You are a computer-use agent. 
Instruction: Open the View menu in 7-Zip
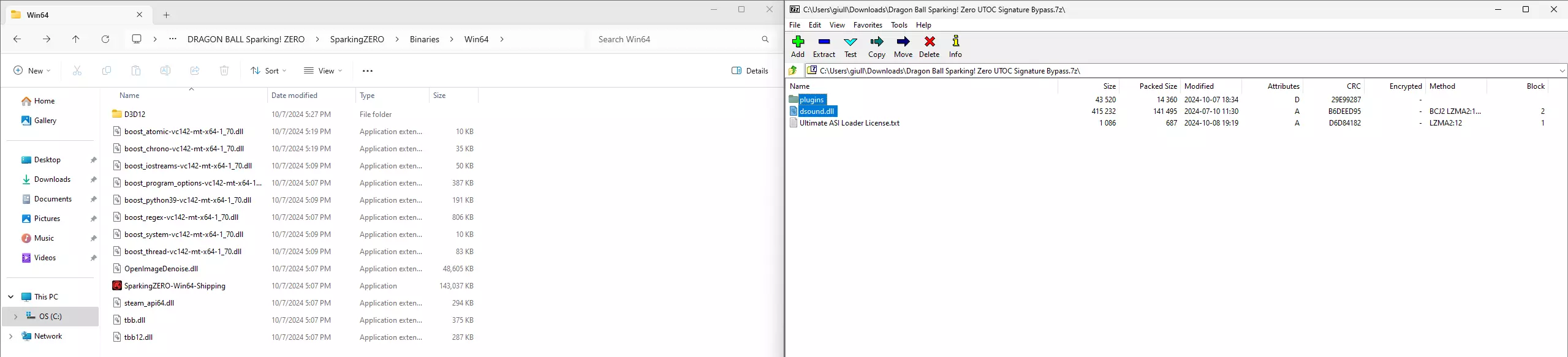tap(837, 25)
